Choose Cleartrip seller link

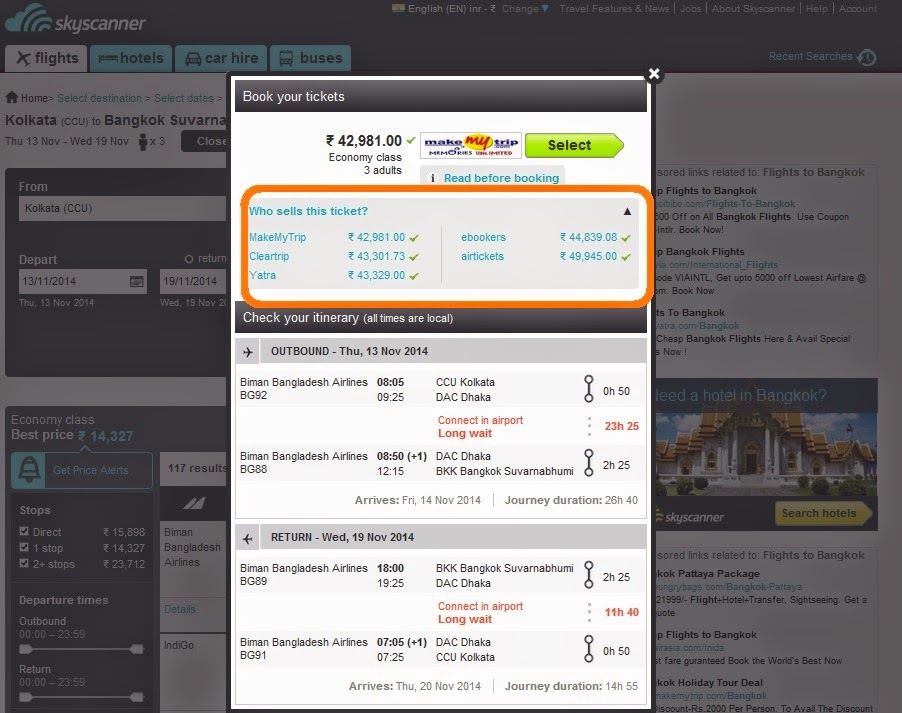[x=269, y=256]
